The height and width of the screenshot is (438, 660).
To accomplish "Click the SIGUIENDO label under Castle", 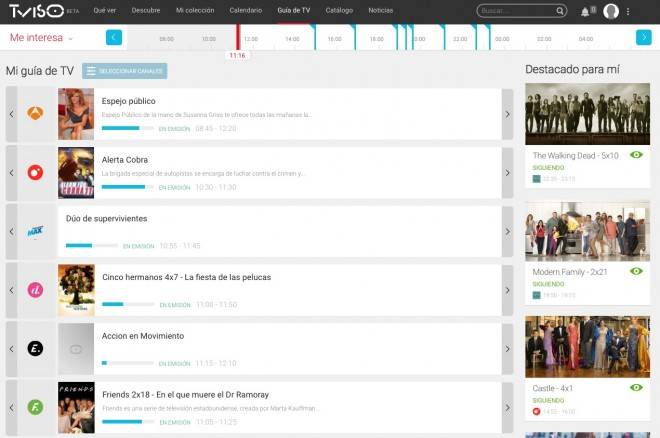I will click(548, 400).
